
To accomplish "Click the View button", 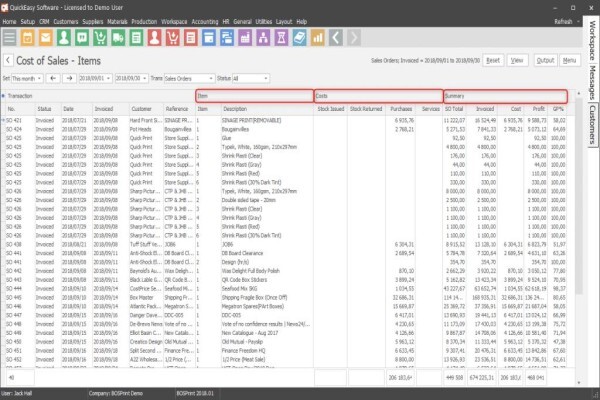I will pyautogui.click(x=517, y=60).
